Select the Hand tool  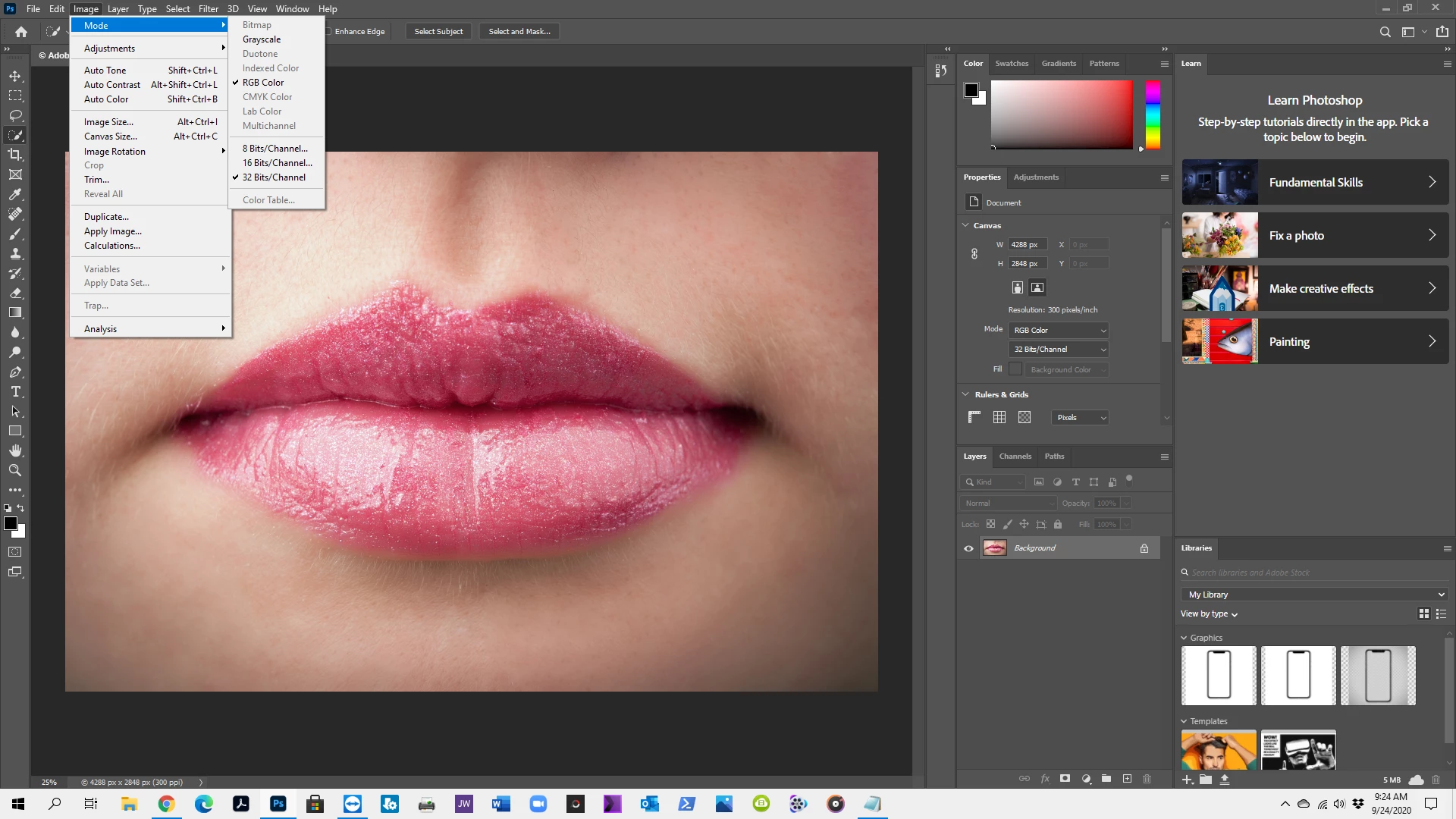pyautogui.click(x=15, y=450)
